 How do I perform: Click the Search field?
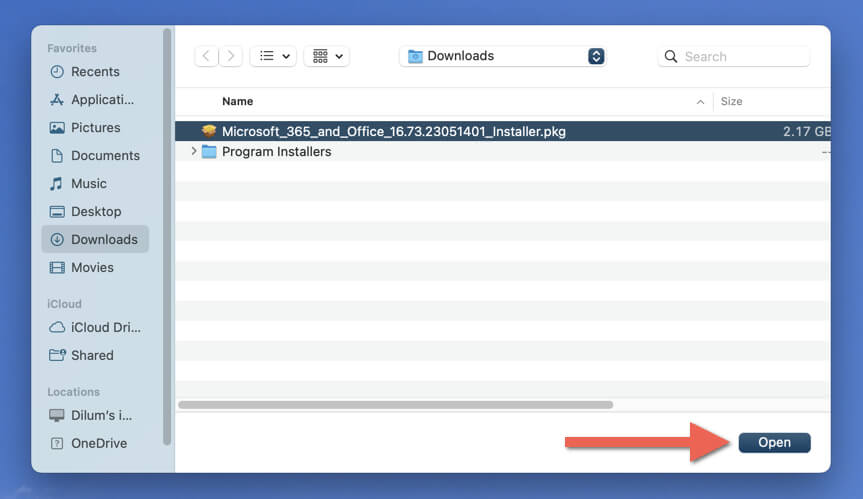pos(734,56)
